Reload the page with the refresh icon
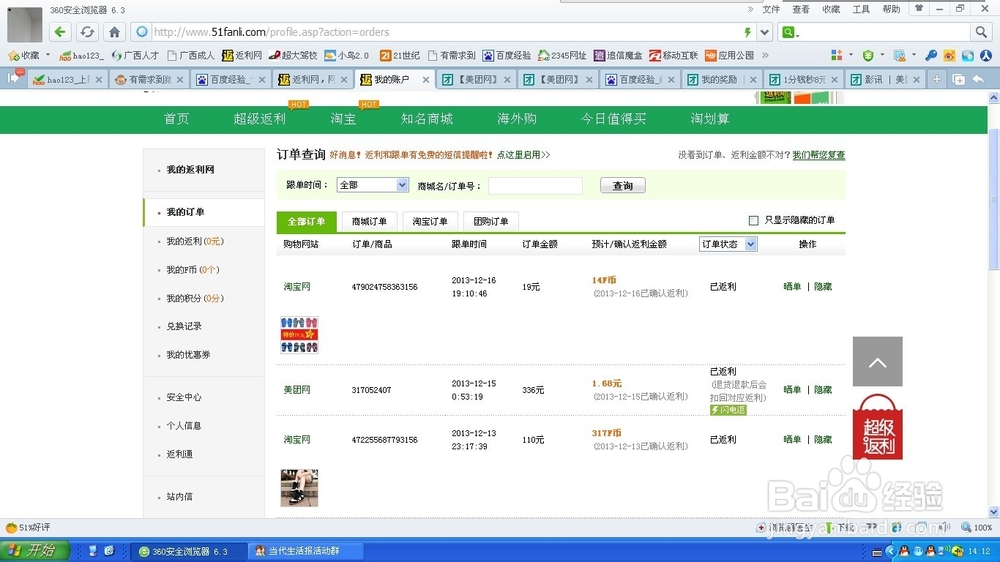Image resolution: width=1000 pixels, height=562 pixels. pos(87,32)
